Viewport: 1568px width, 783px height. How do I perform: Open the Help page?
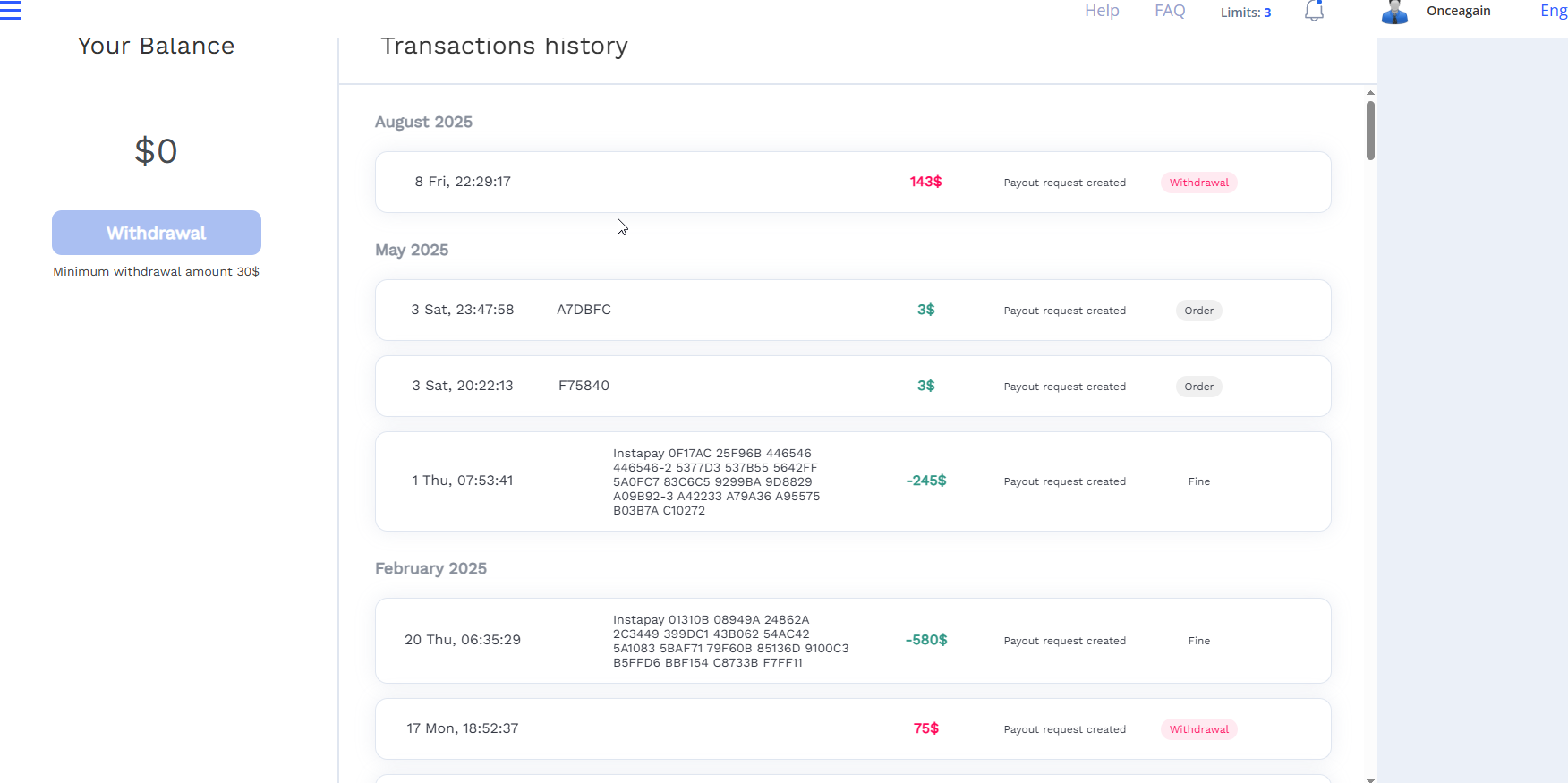point(1102,11)
